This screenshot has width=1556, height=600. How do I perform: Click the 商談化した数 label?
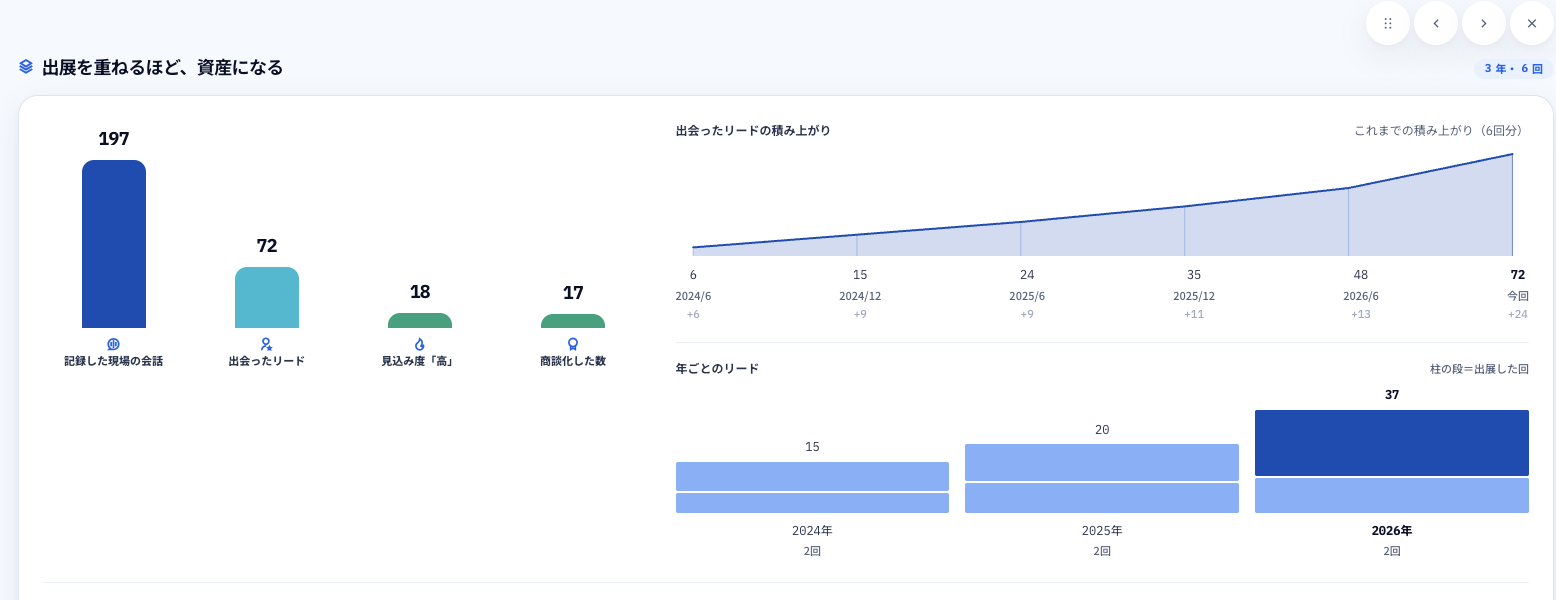click(573, 361)
